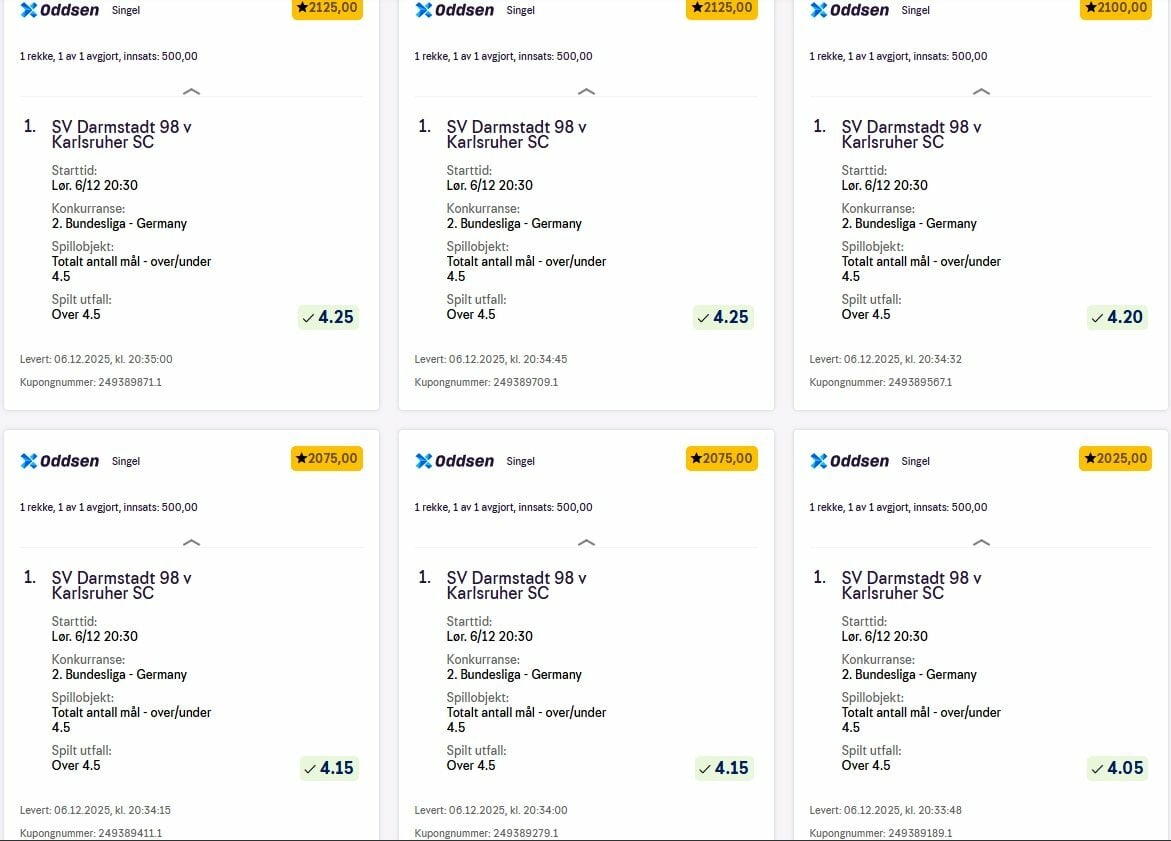
Task: Click the Oddsen logo on coupon 249389871.1
Action: click(59, 11)
